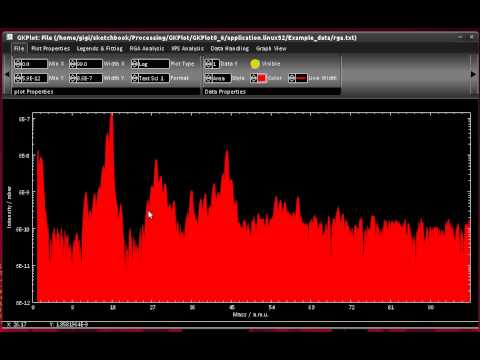Switch to the RGA Analysis tab

click(147, 49)
